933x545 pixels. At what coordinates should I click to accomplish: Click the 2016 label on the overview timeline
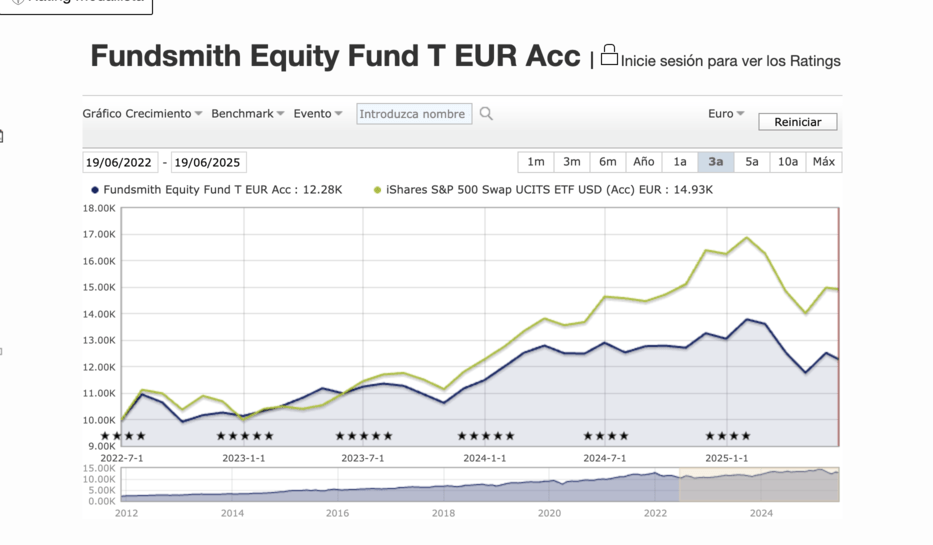click(337, 513)
